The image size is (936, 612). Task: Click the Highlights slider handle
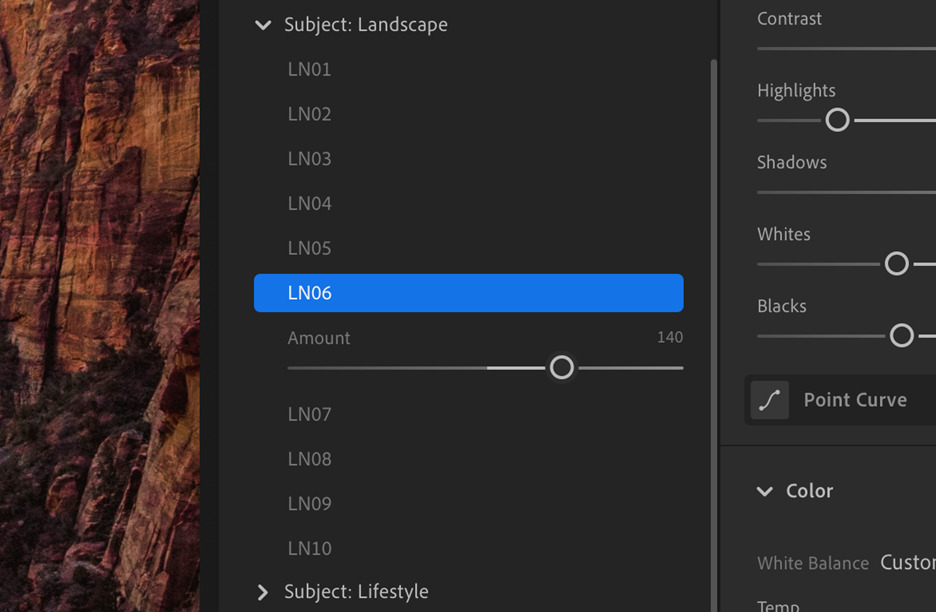click(x=837, y=120)
